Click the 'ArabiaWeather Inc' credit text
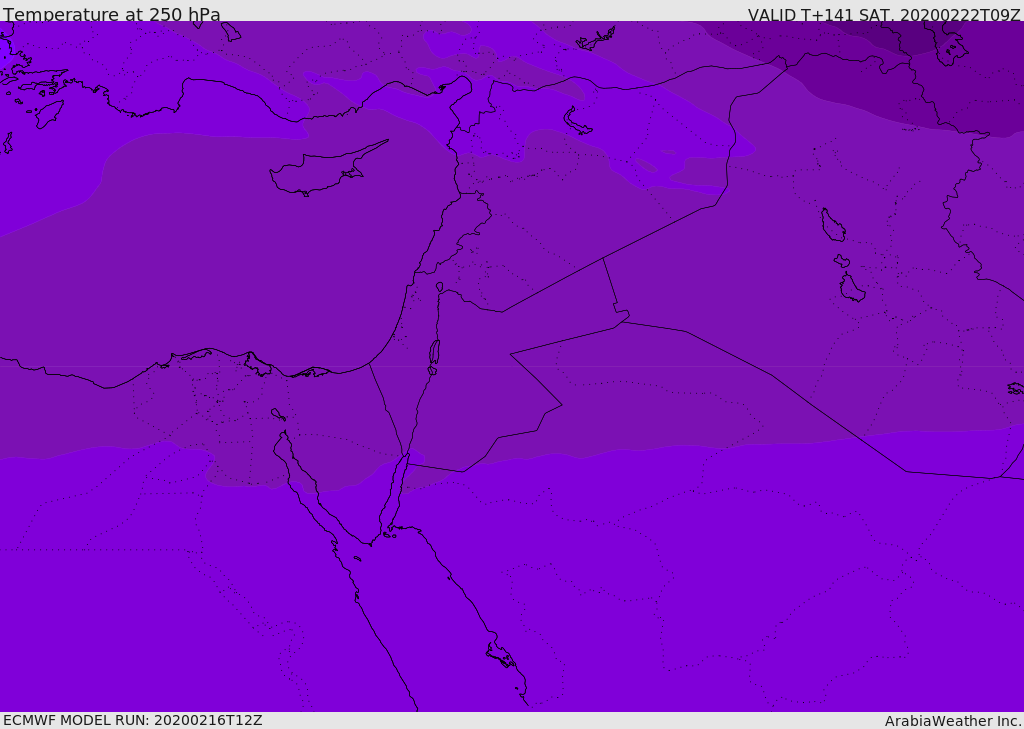Viewport: 1024px width, 729px height. (x=952, y=721)
